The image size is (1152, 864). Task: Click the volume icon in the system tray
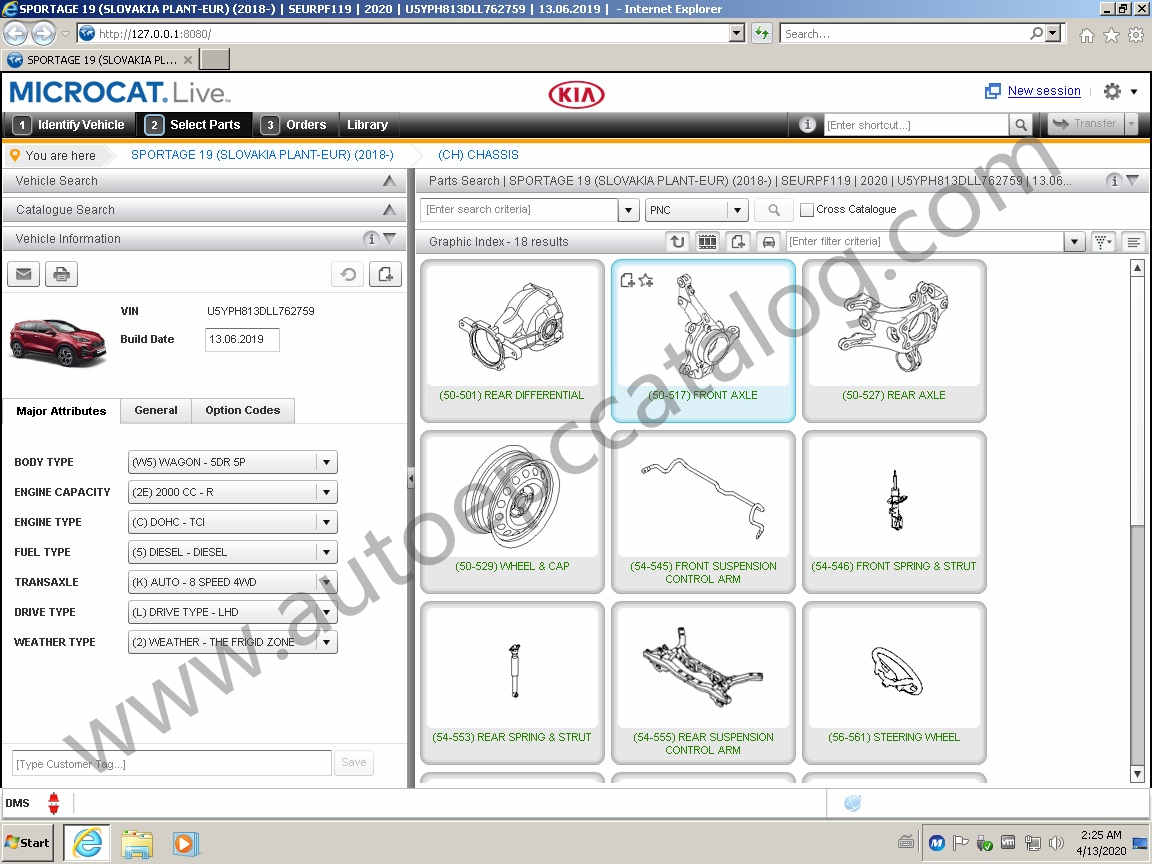pos(1056,843)
